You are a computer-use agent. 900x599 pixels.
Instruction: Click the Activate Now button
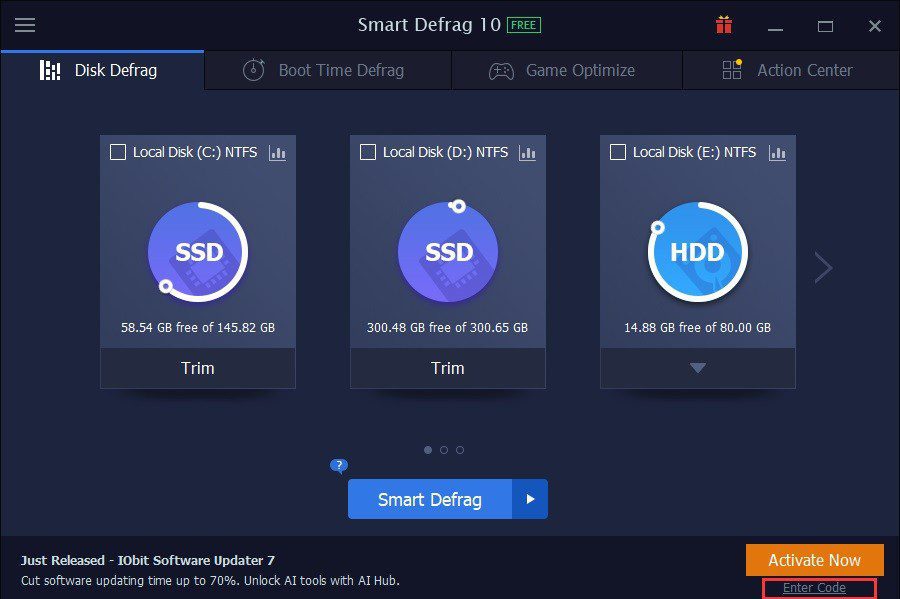pyautogui.click(x=815, y=560)
